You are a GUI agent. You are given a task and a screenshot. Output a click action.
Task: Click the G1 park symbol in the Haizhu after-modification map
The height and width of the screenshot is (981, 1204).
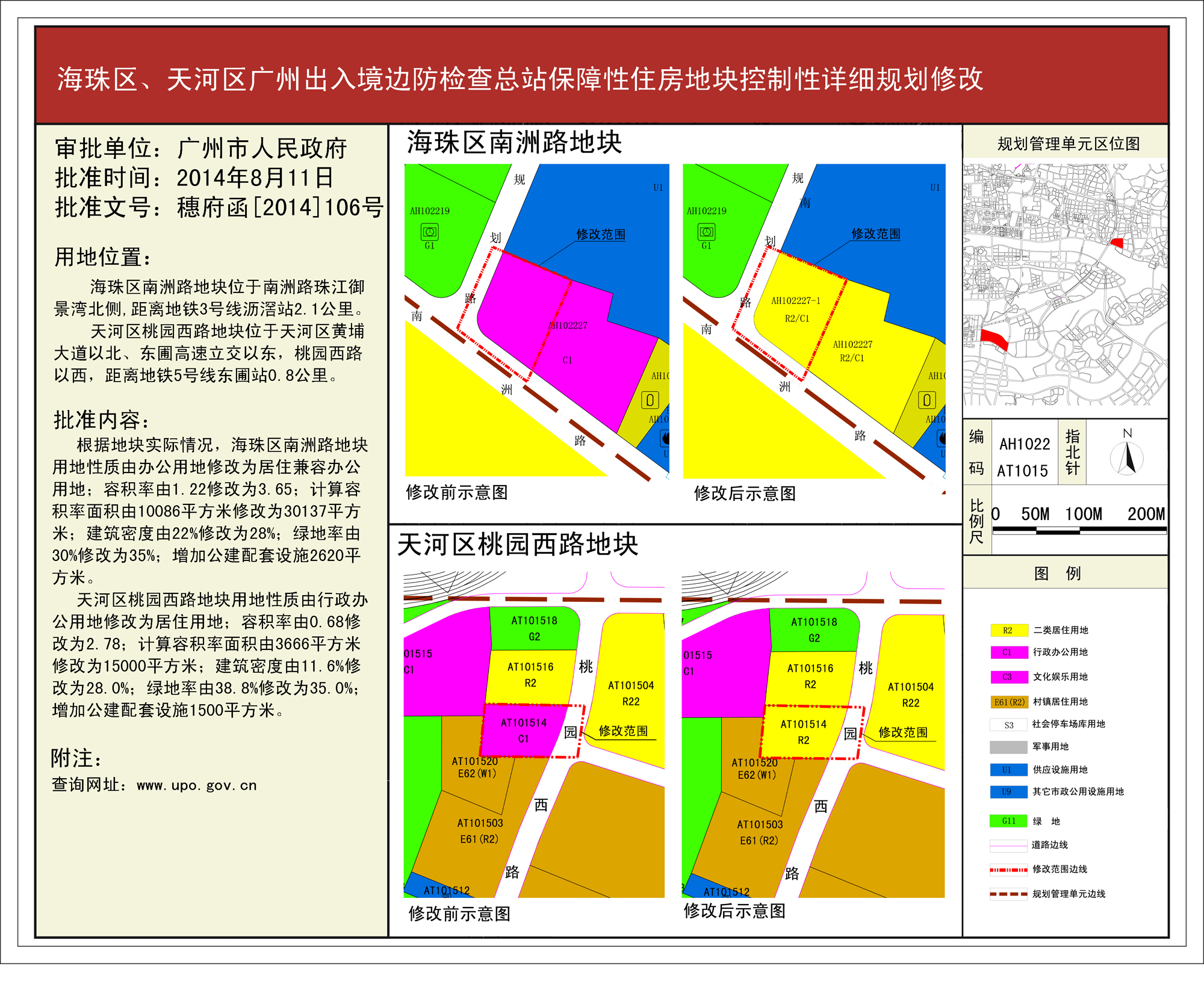(x=707, y=232)
